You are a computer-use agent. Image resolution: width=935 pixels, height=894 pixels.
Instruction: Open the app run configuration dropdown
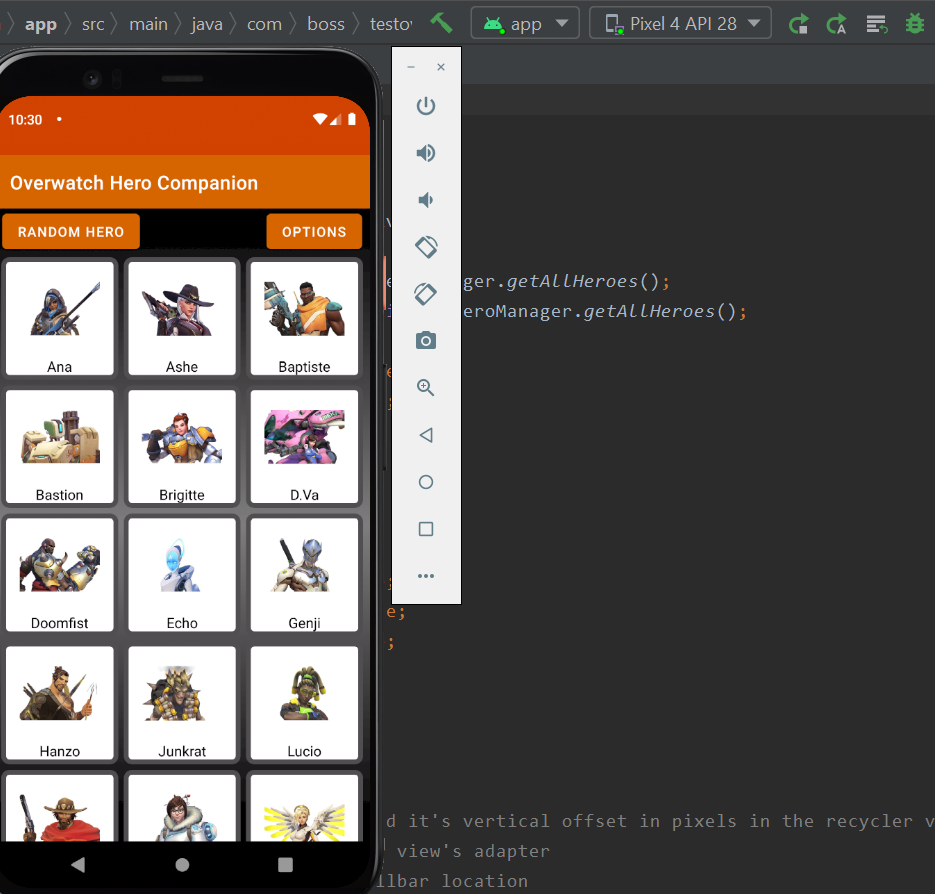tap(525, 23)
